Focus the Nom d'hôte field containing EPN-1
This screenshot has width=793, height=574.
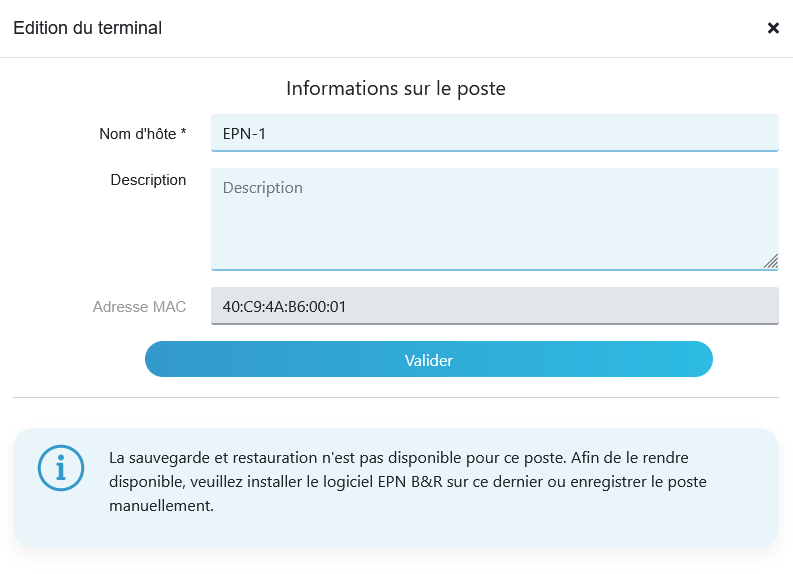coord(495,133)
